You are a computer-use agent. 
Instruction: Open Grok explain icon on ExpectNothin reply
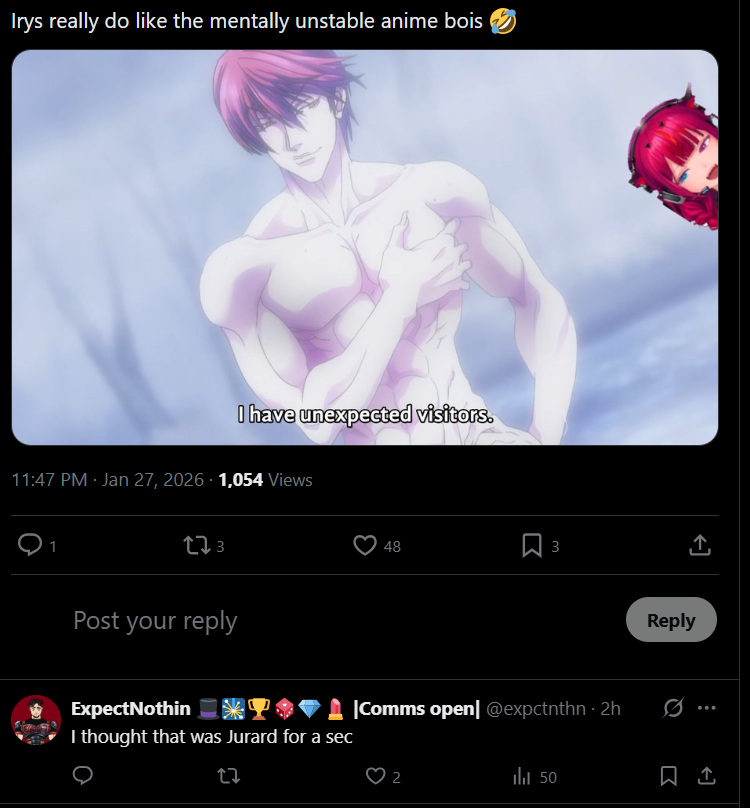(x=673, y=708)
